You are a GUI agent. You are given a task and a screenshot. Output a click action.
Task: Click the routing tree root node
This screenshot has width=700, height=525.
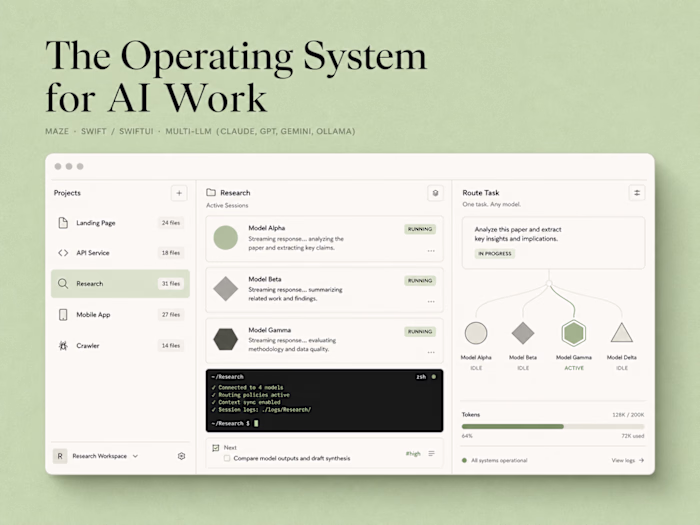point(550,283)
